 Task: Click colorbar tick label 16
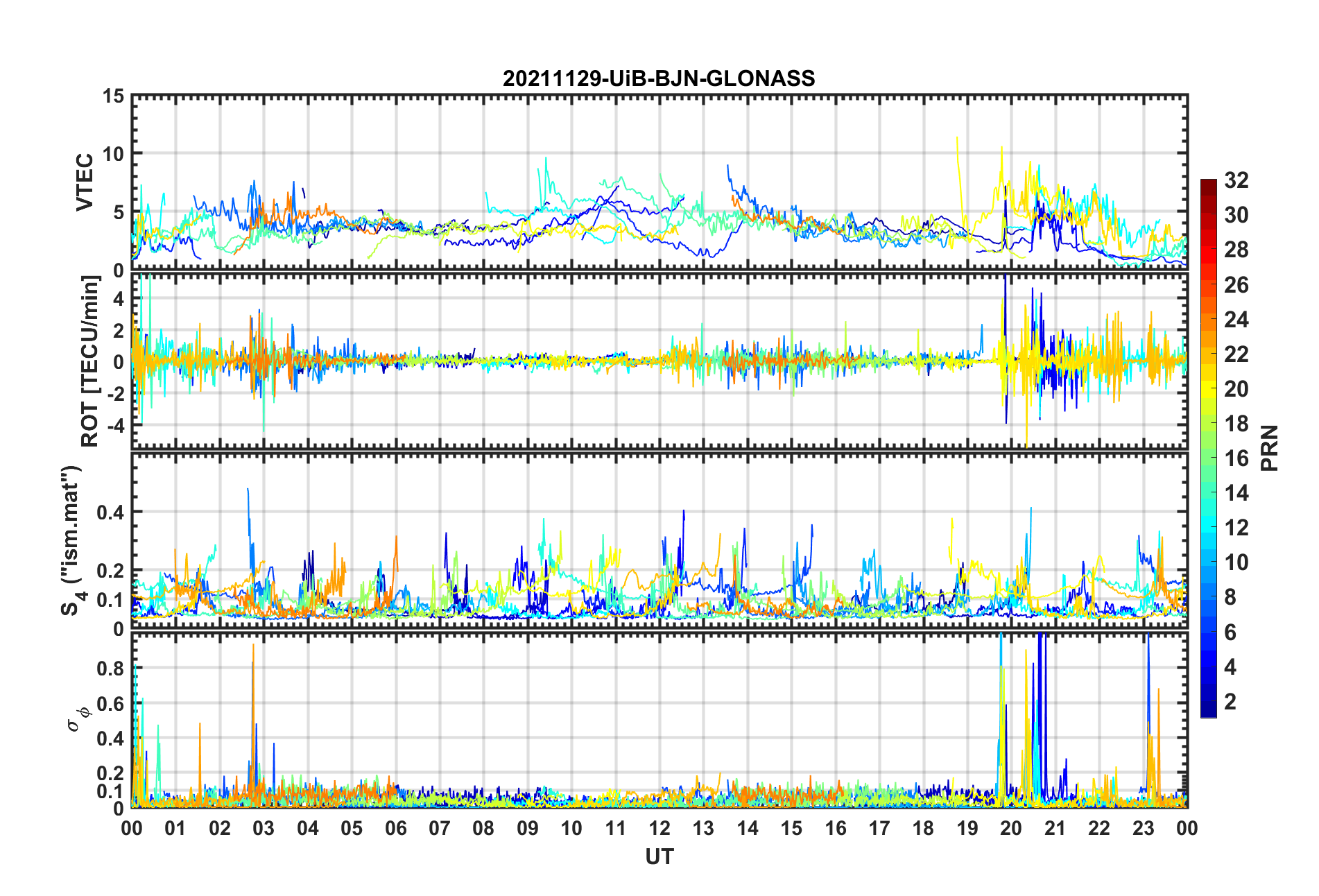point(1236,458)
